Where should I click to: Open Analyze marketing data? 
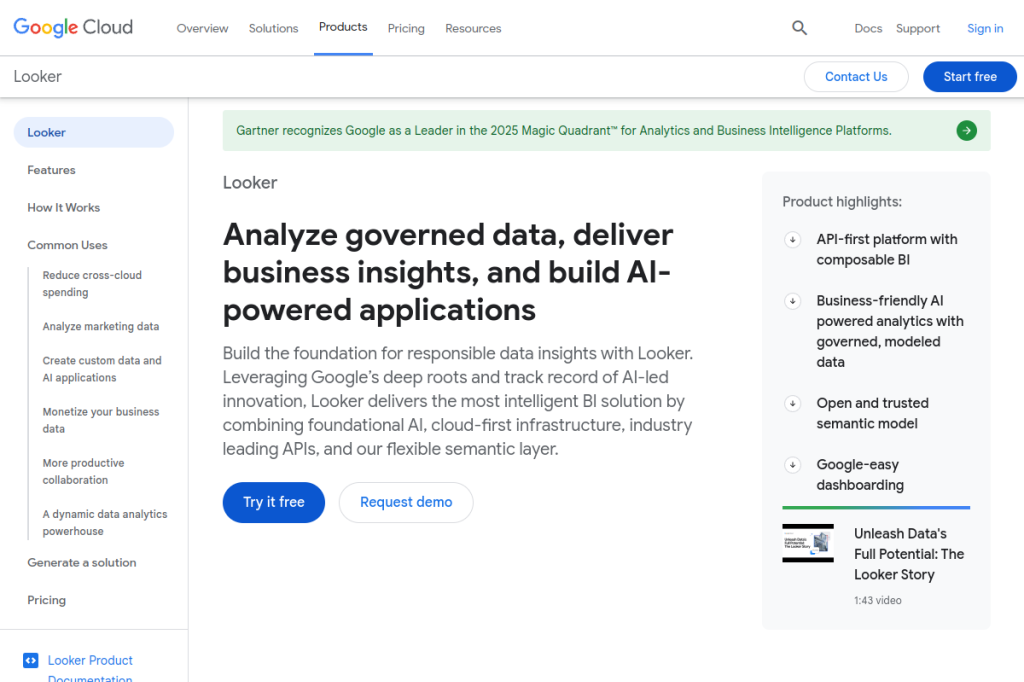101,327
